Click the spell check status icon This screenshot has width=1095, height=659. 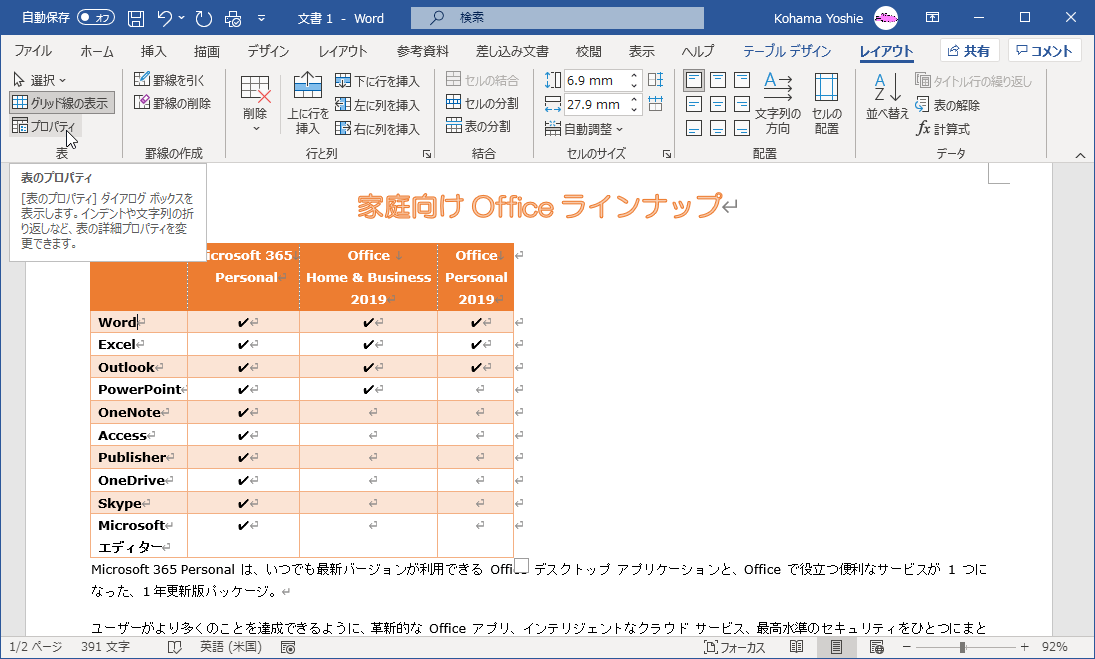175,647
